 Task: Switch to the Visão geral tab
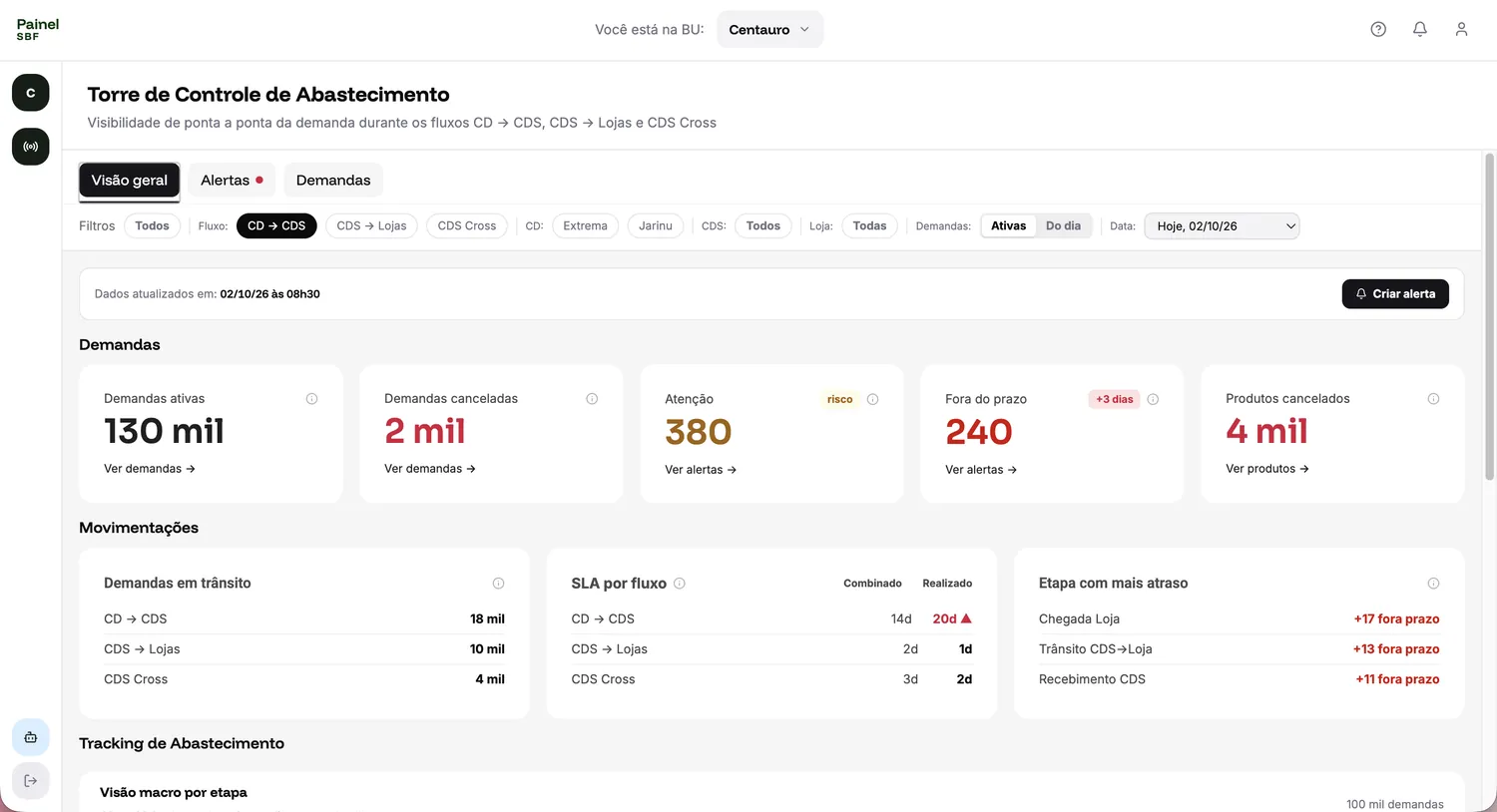(130, 181)
